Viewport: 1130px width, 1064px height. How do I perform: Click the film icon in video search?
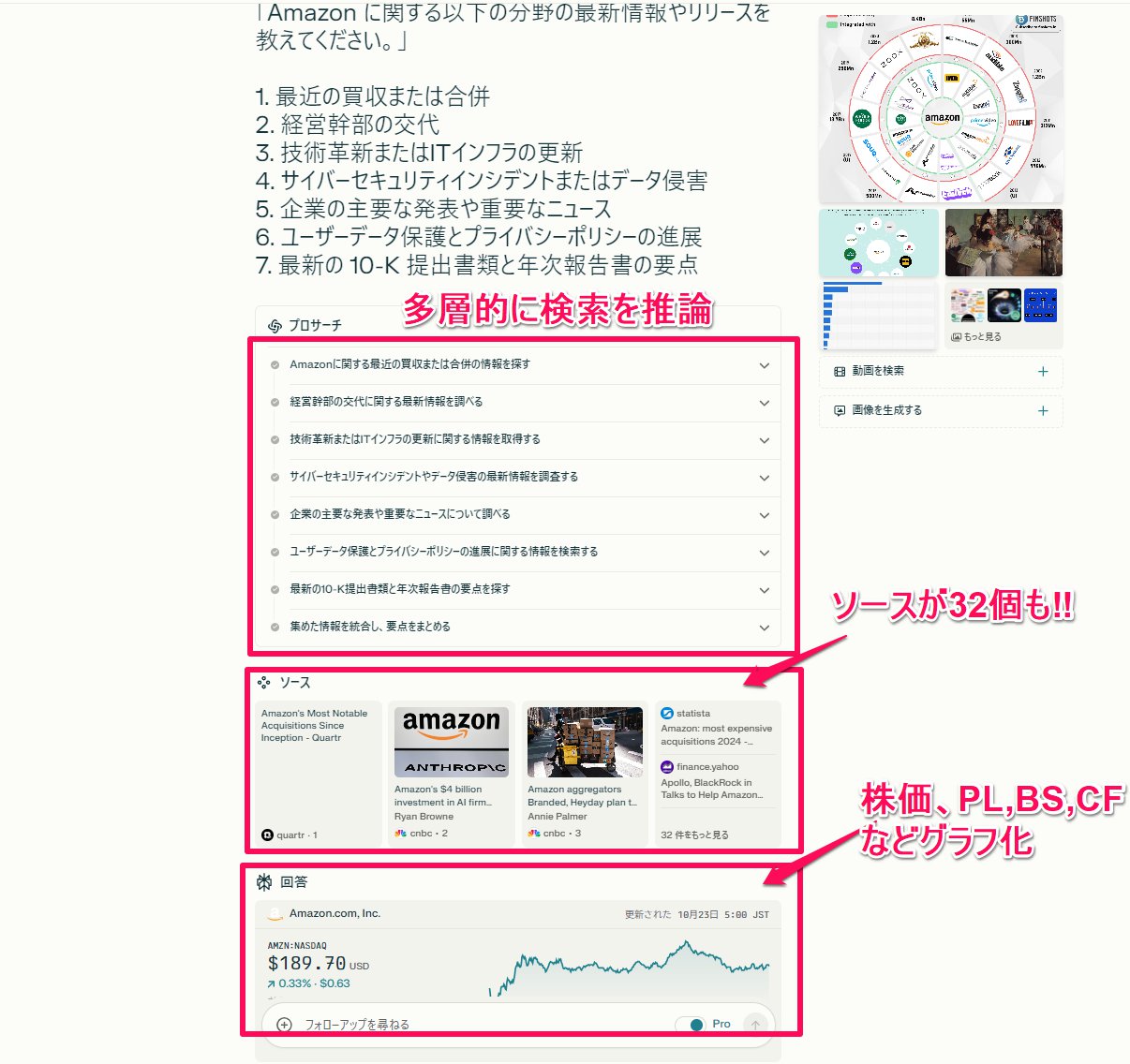[x=840, y=372]
